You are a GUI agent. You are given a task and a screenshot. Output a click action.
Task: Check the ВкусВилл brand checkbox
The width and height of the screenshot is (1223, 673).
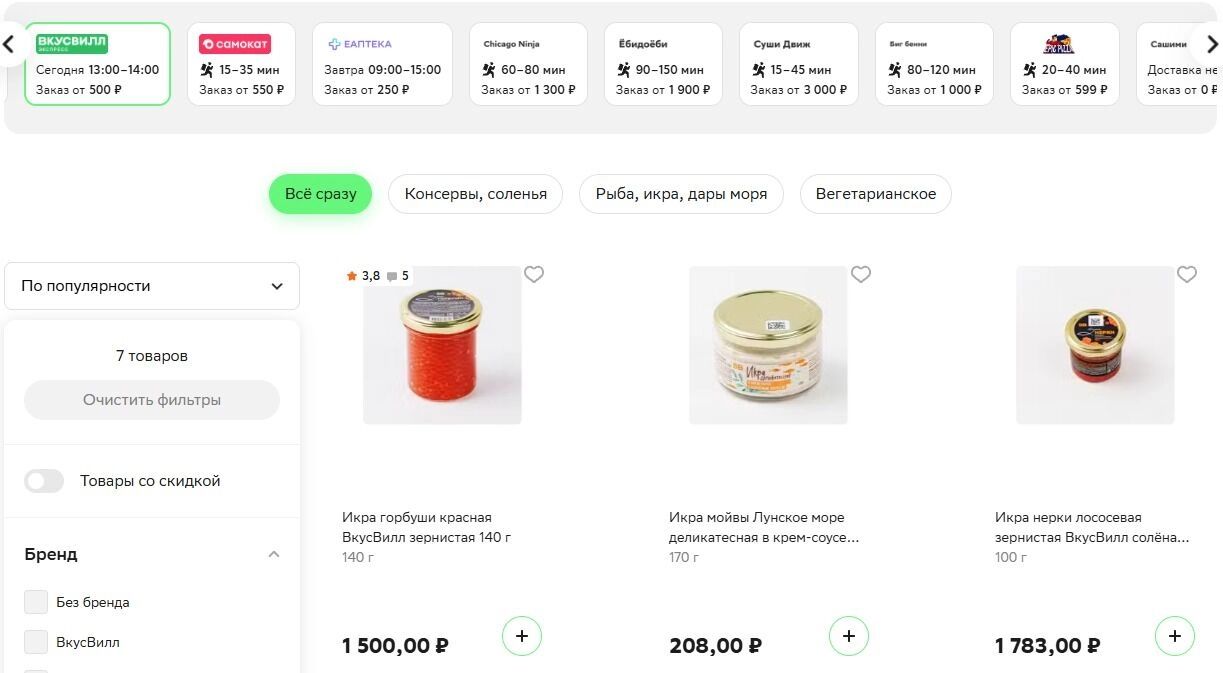36,641
